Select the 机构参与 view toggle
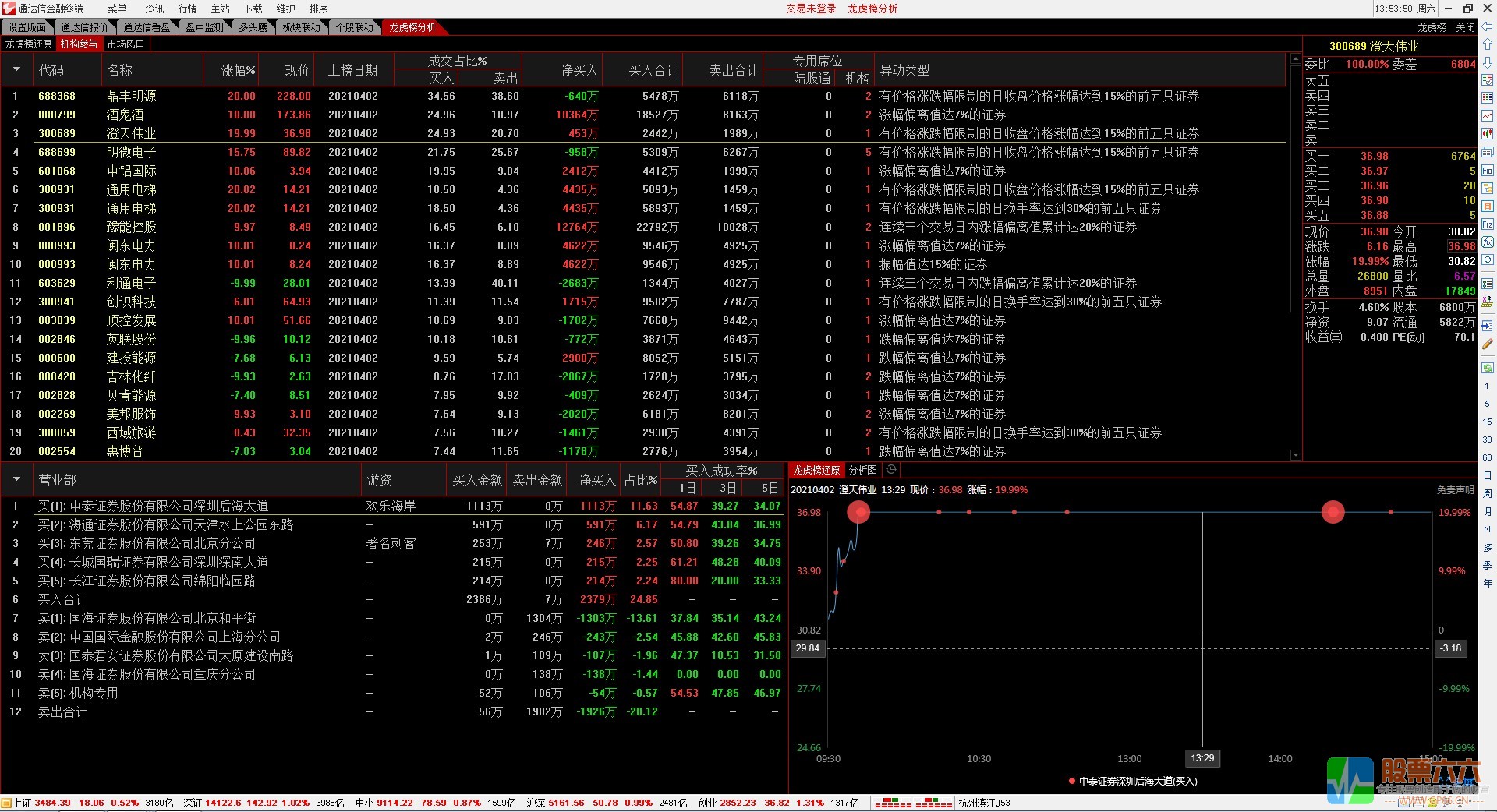Image resolution: width=1497 pixels, height=812 pixels. [x=79, y=44]
